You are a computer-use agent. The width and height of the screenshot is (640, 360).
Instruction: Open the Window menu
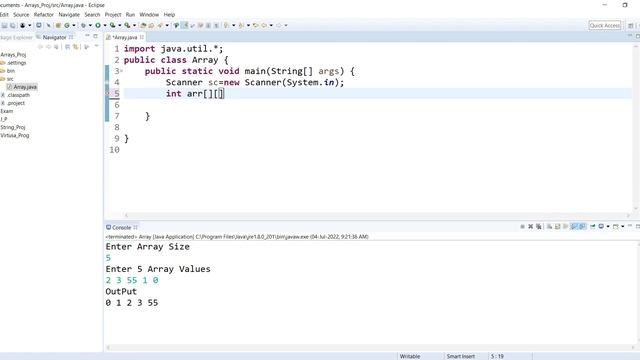click(x=149, y=15)
